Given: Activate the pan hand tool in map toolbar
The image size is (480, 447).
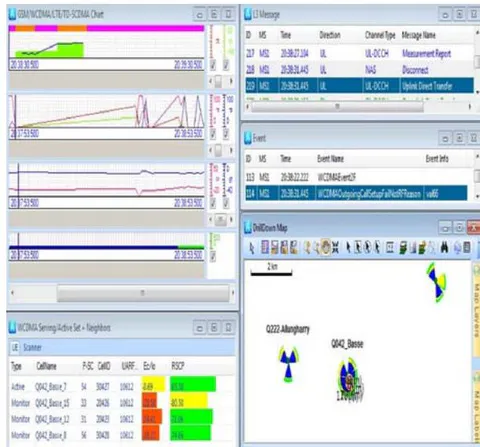Looking at the screenshot, I should [x=326, y=247].
